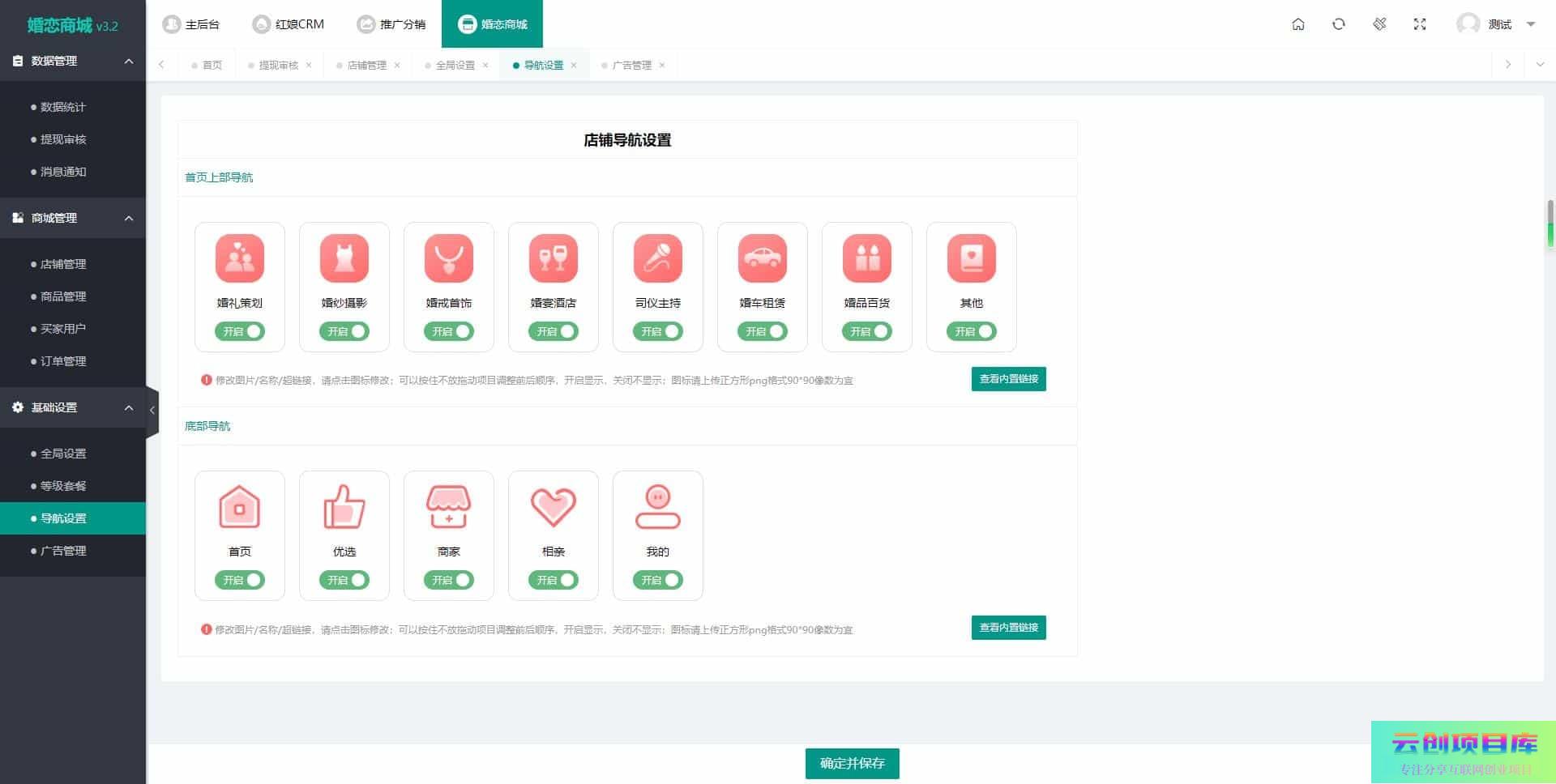
Task: Toggle off the 婚纱摄影 switch
Action: [344, 331]
